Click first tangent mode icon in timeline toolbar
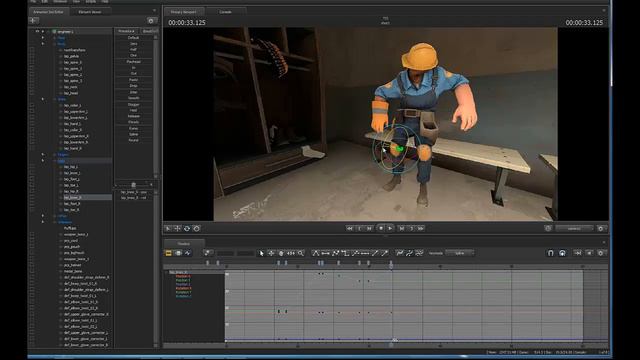The width and height of the screenshot is (640, 360). click(316, 253)
